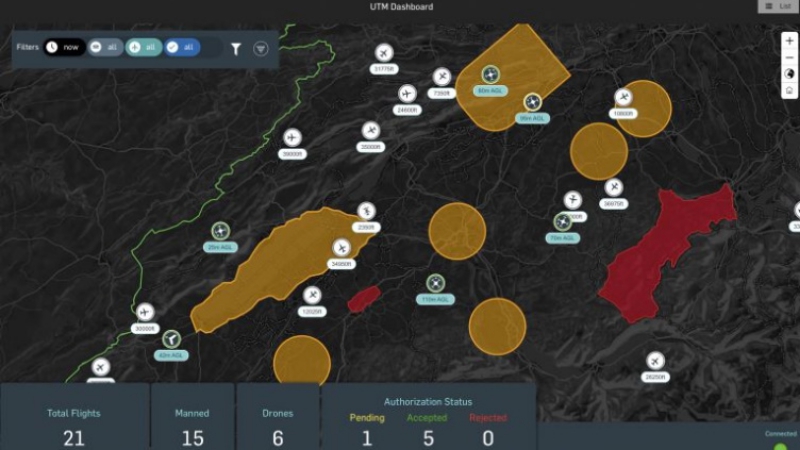
Task: Click the aircraft at 26200ft
Action: click(x=655, y=361)
